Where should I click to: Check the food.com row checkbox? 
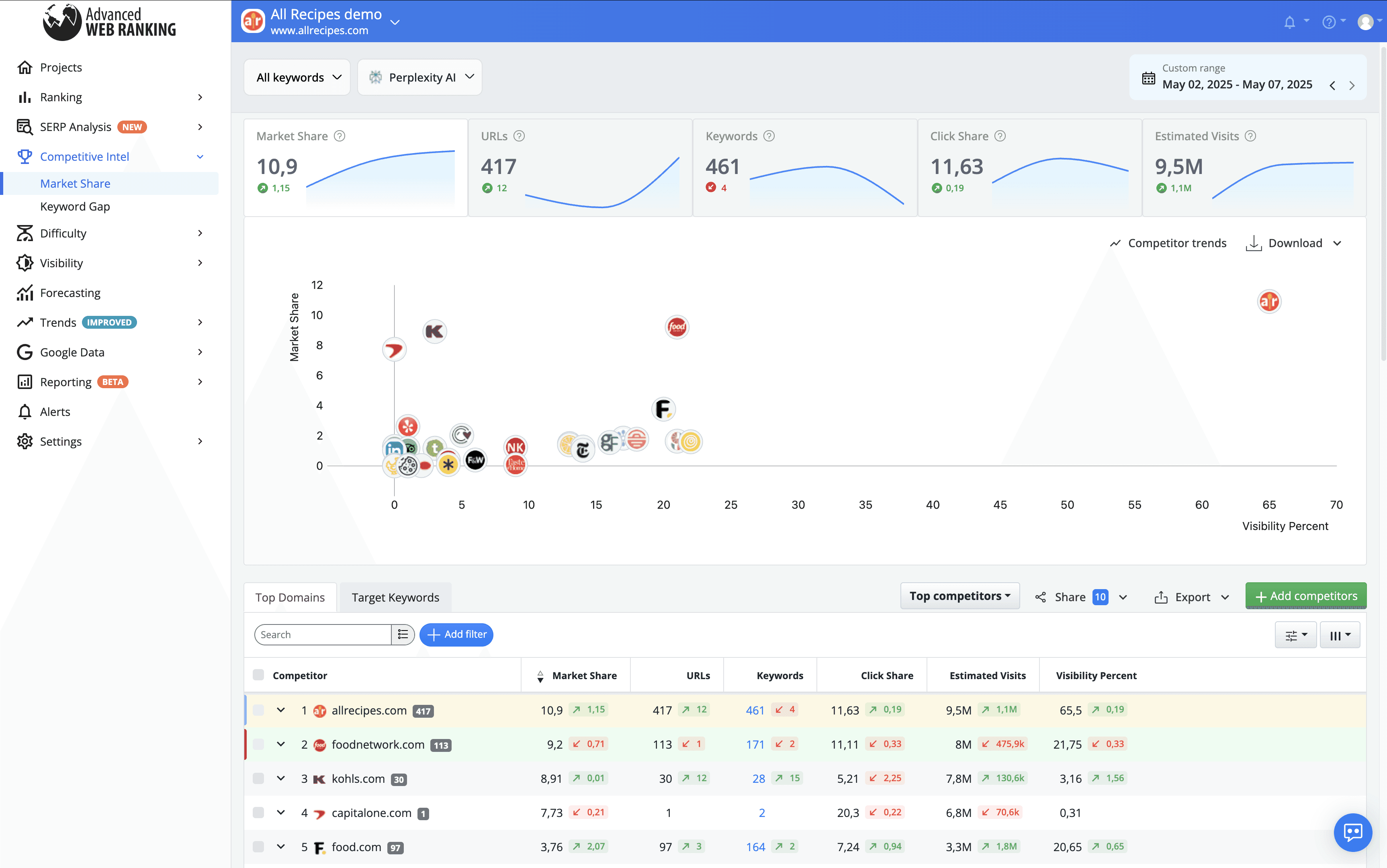pyautogui.click(x=258, y=847)
